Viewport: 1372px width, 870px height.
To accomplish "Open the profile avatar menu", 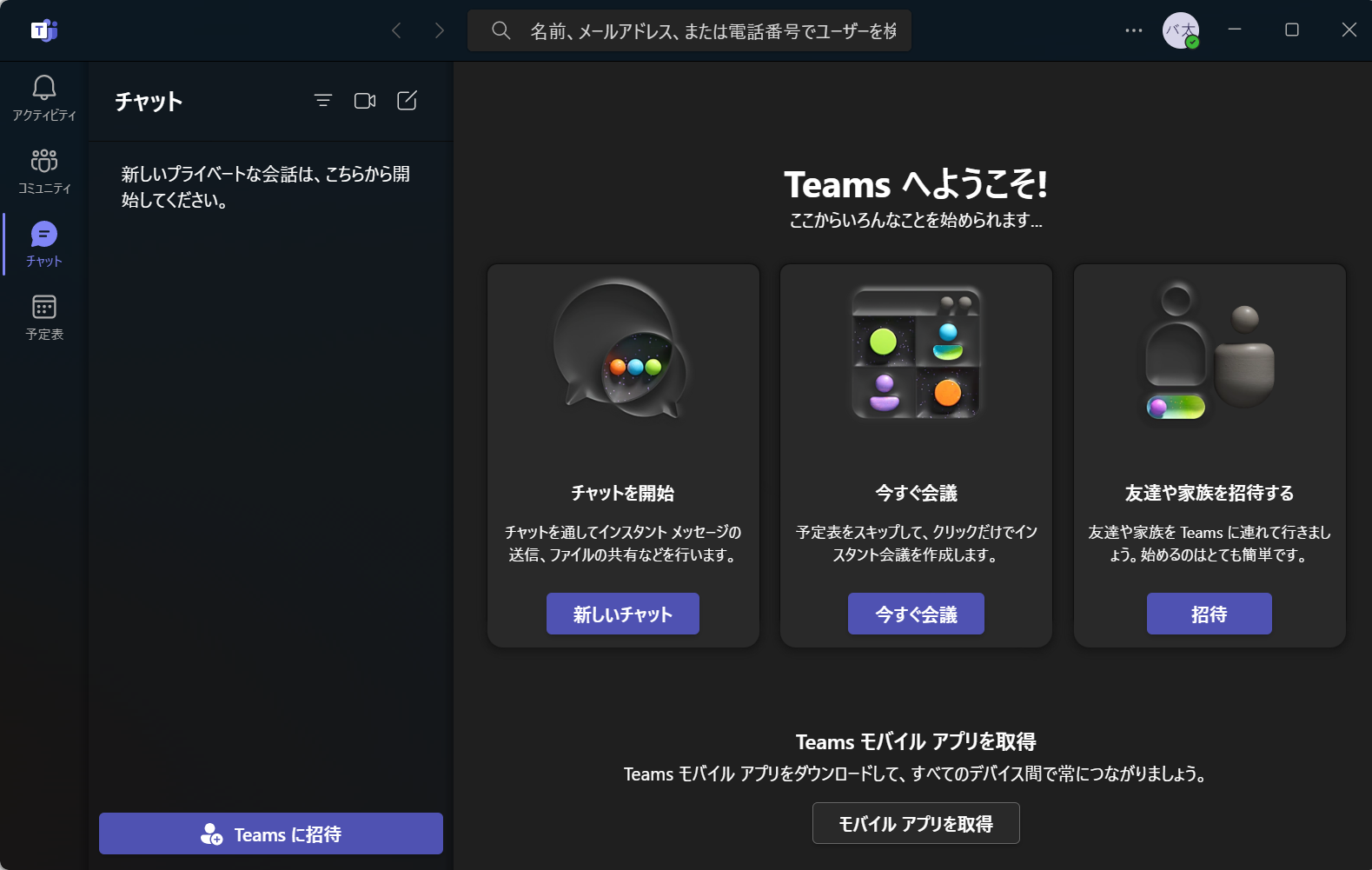I will click(1181, 30).
